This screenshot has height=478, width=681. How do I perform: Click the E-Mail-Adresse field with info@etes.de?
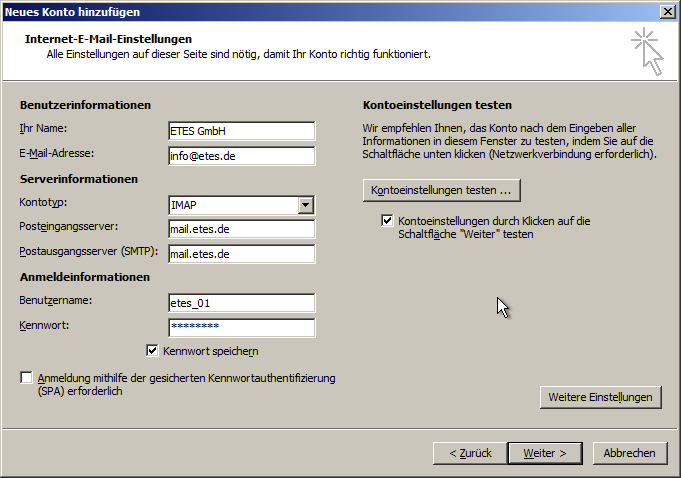[241, 156]
